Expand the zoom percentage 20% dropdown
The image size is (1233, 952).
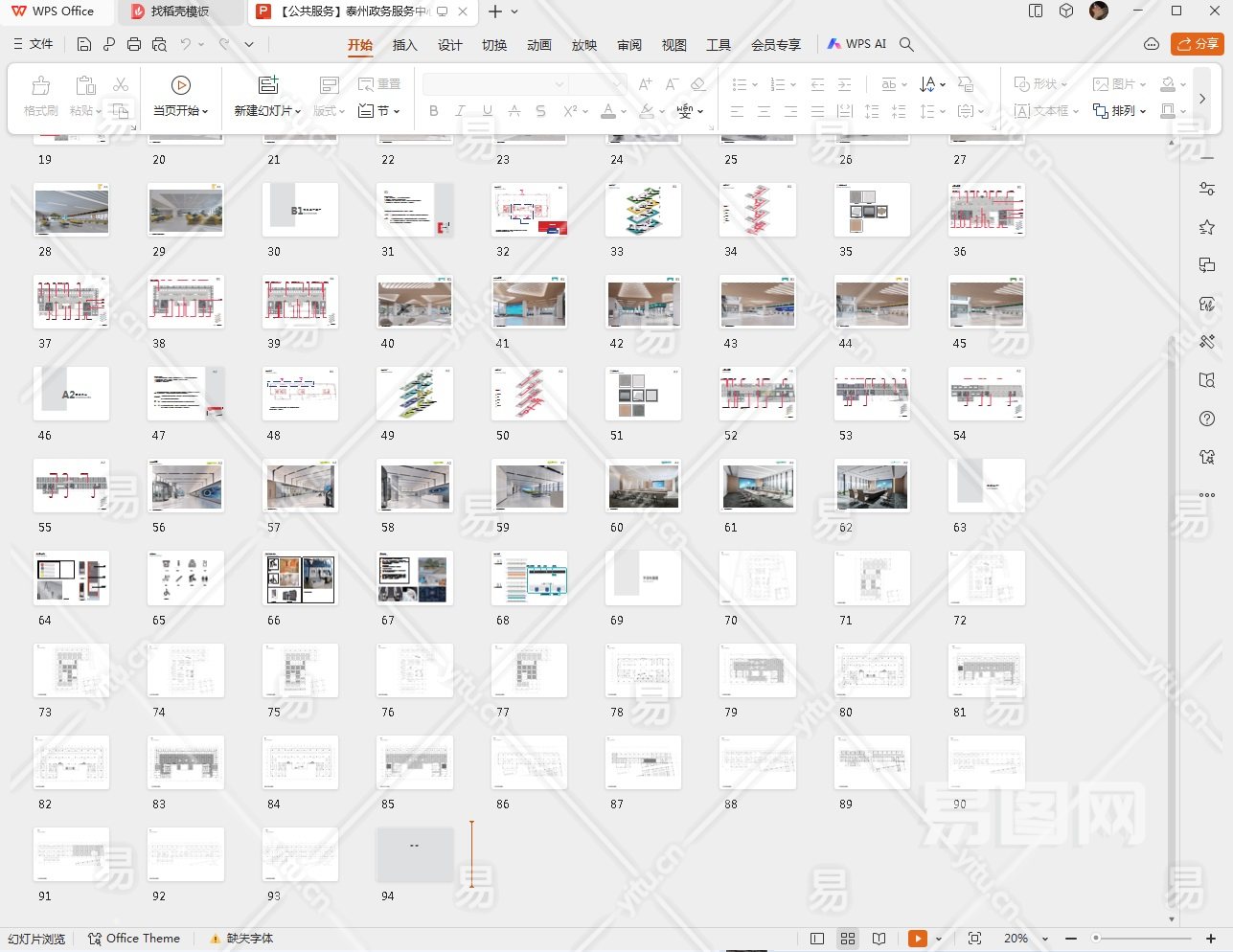[x=1045, y=939]
